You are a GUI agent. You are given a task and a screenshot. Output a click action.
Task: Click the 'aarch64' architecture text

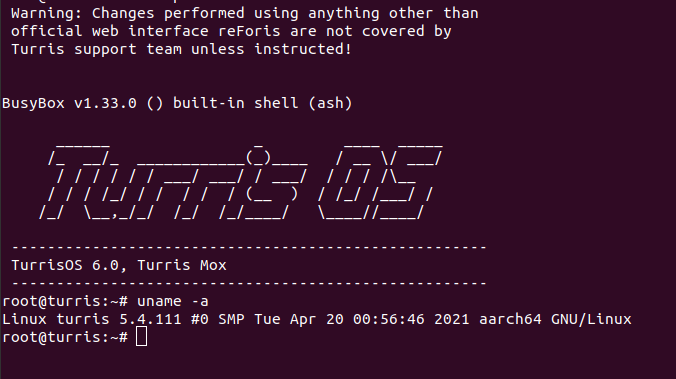(510, 319)
